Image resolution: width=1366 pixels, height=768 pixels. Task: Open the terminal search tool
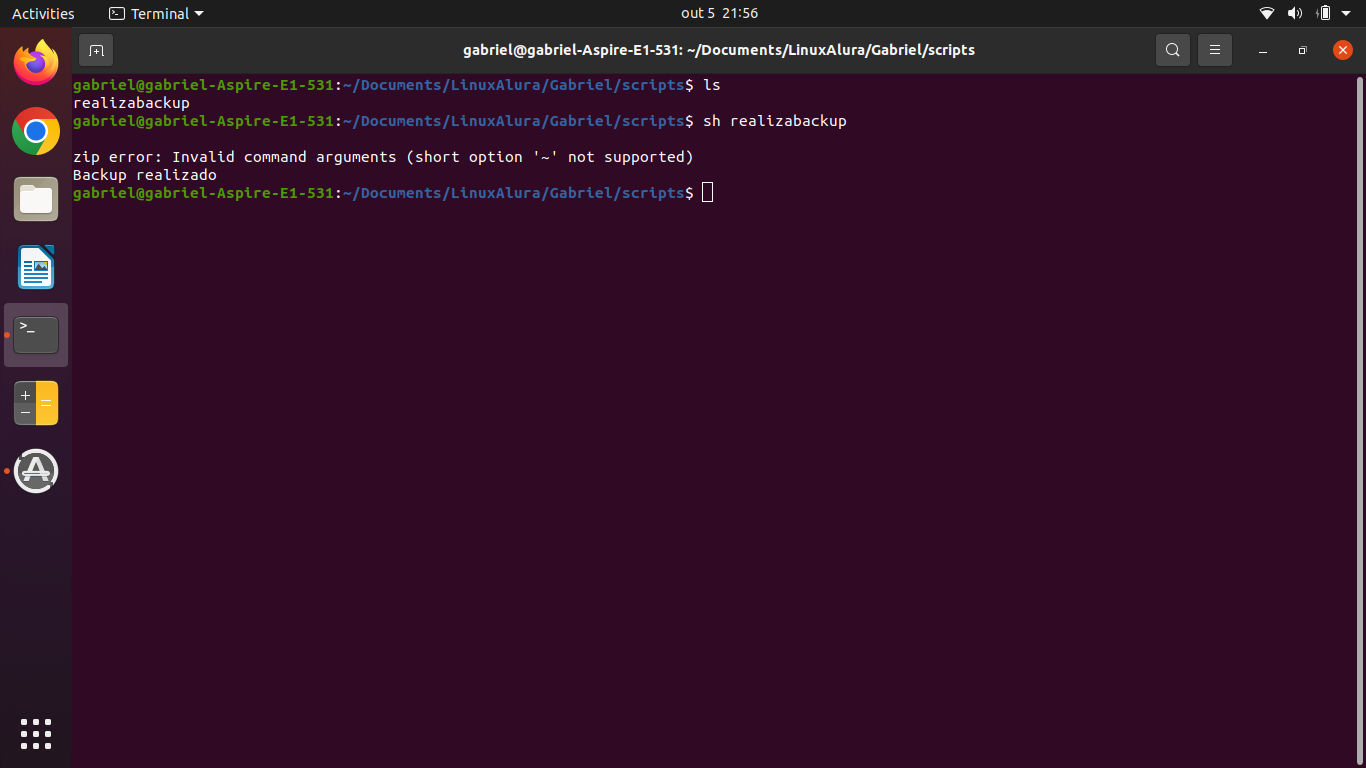click(1173, 50)
